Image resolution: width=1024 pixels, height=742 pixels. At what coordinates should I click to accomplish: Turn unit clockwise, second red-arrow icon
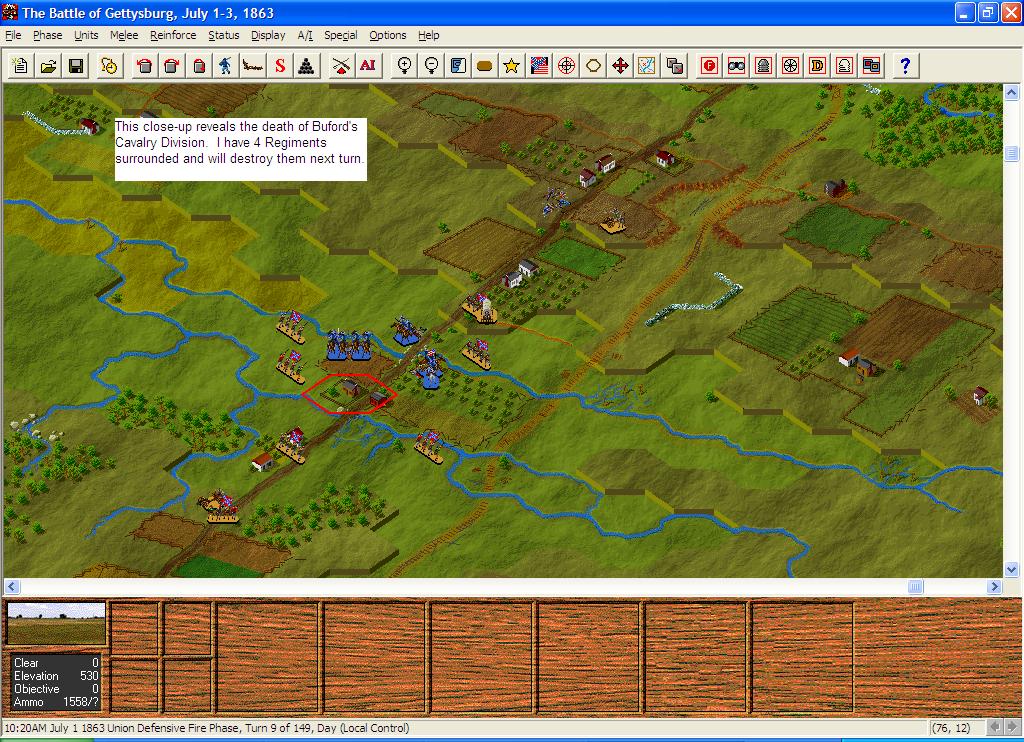click(171, 65)
